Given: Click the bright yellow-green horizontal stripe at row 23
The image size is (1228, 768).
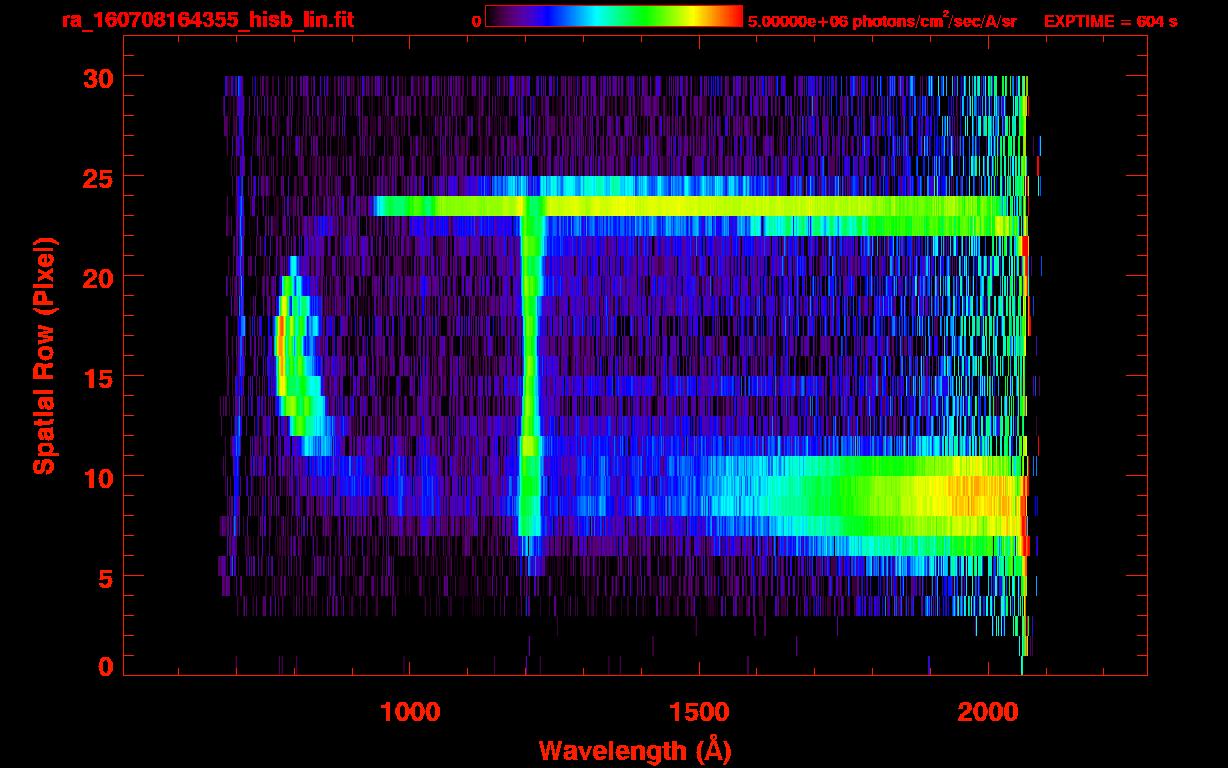Looking at the screenshot, I should [700, 206].
